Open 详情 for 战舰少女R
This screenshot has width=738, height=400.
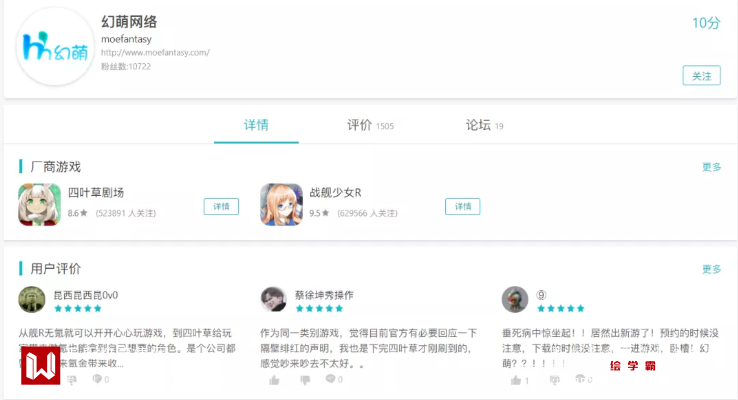coord(463,207)
